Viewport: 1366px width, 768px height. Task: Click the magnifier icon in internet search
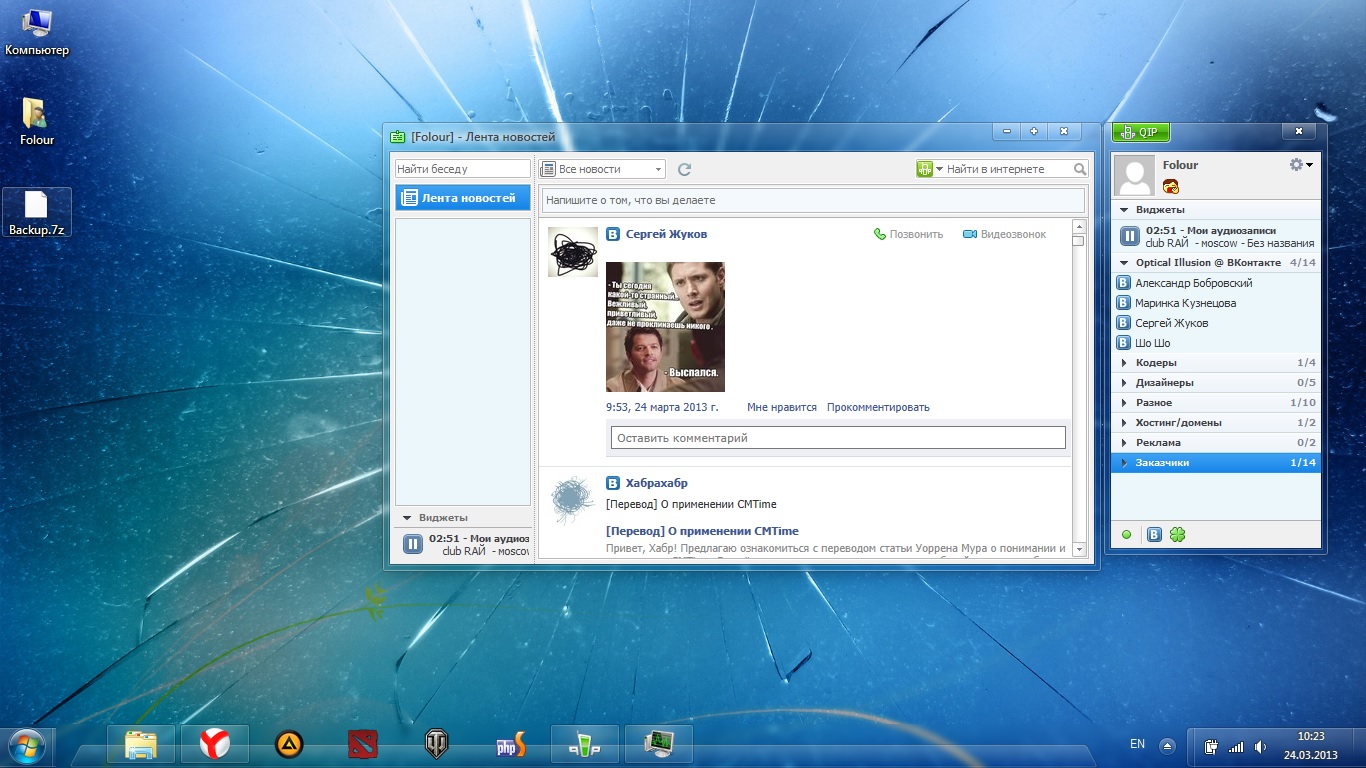[1080, 170]
